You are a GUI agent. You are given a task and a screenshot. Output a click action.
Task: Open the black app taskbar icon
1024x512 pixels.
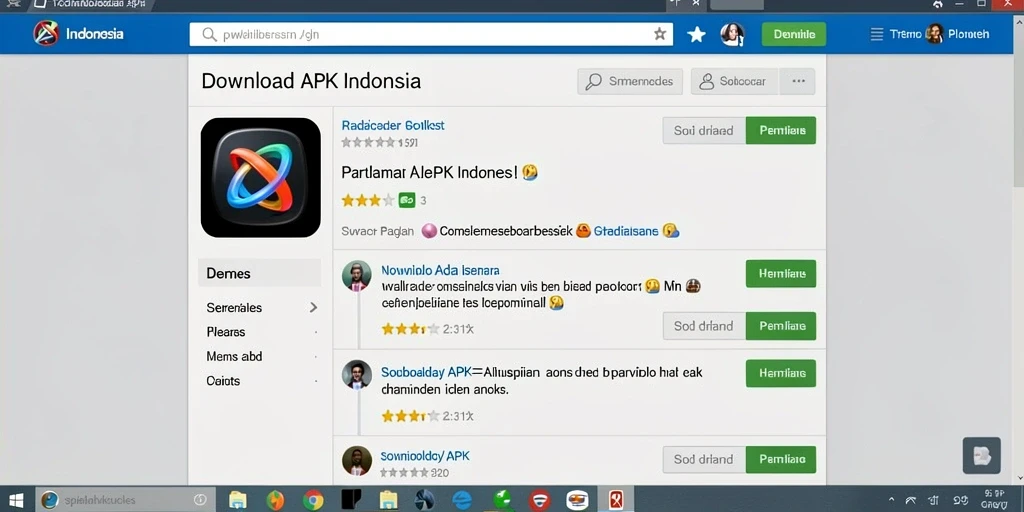point(351,500)
